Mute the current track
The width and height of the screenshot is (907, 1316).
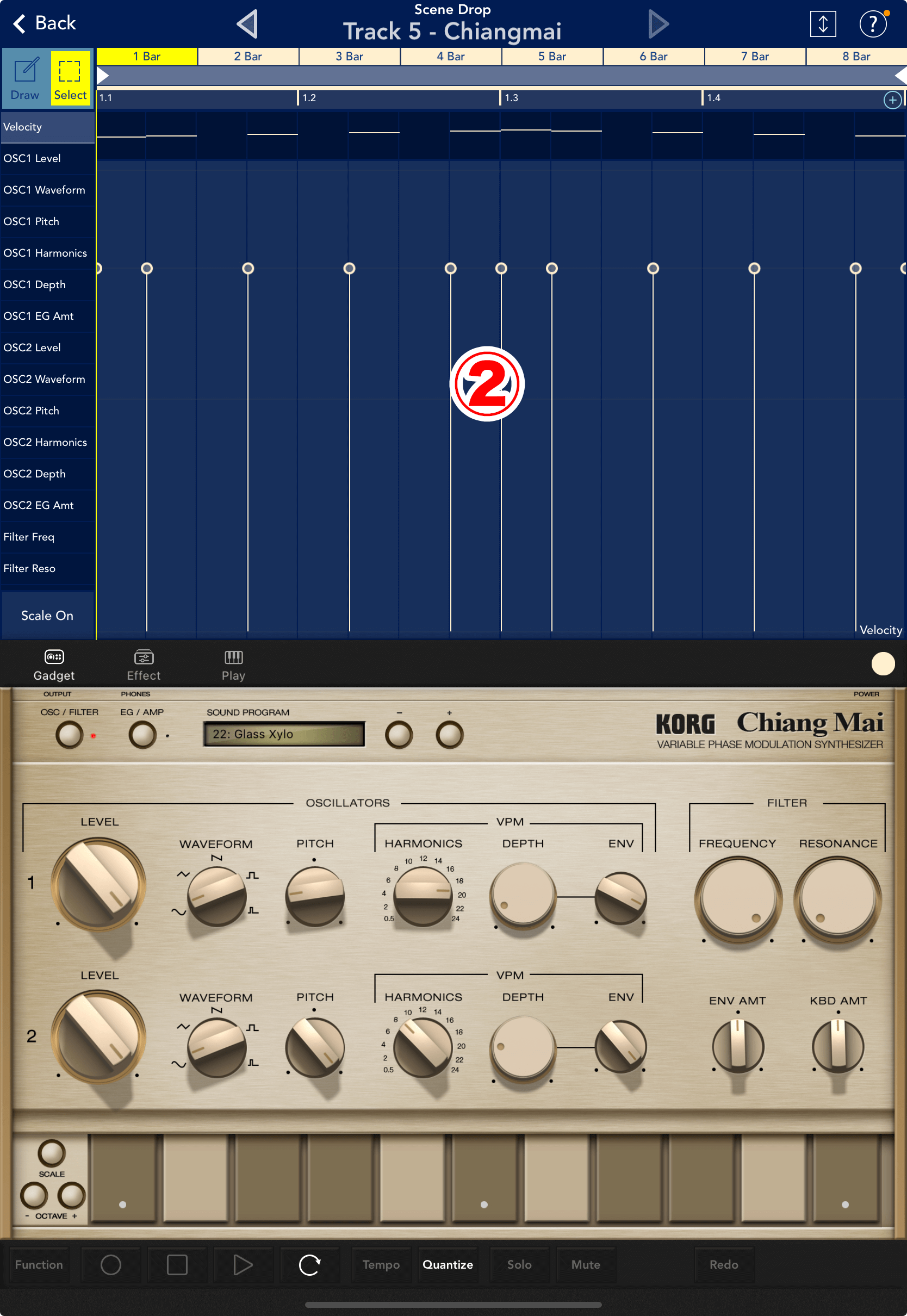click(586, 1265)
